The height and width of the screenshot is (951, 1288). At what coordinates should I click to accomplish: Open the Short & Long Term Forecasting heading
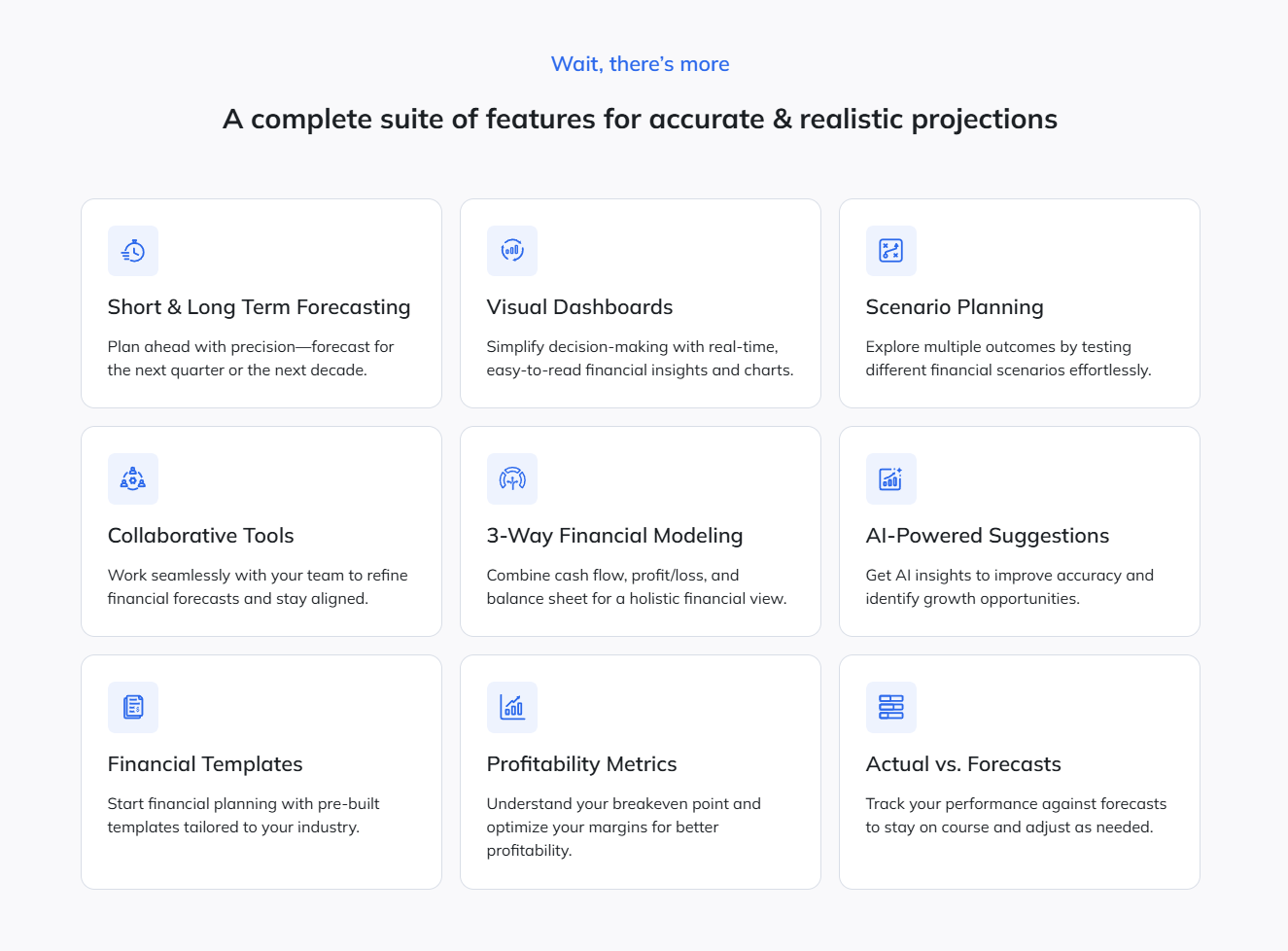(x=260, y=307)
